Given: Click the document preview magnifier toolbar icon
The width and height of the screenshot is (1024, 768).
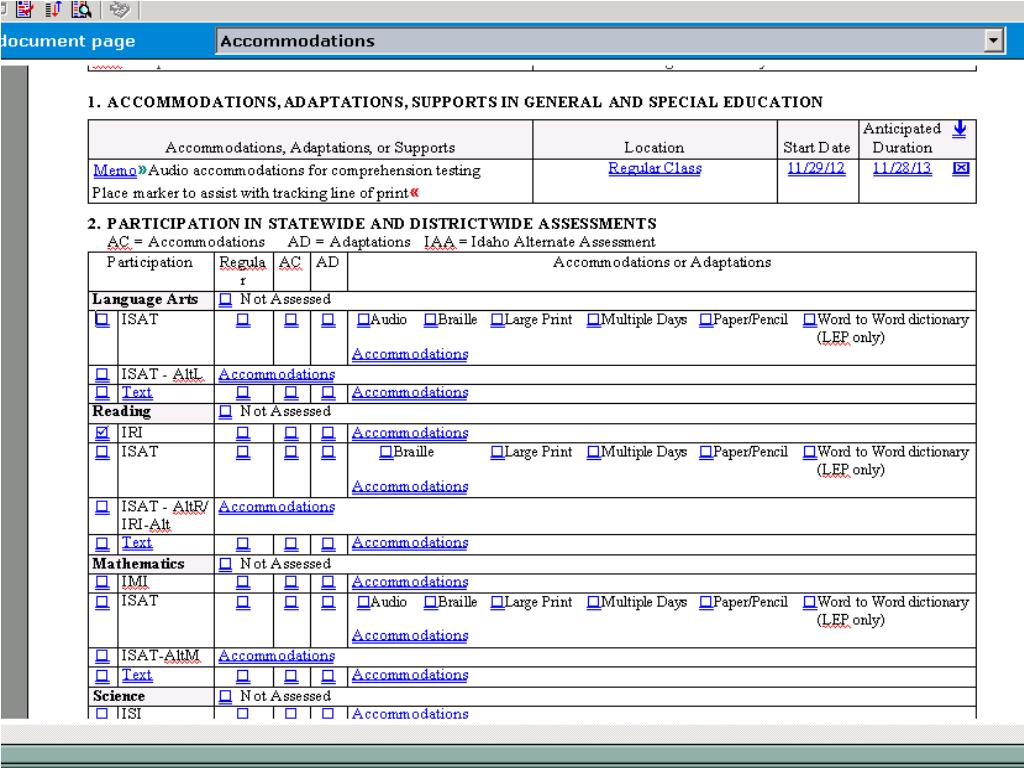Looking at the screenshot, I should [82, 9].
